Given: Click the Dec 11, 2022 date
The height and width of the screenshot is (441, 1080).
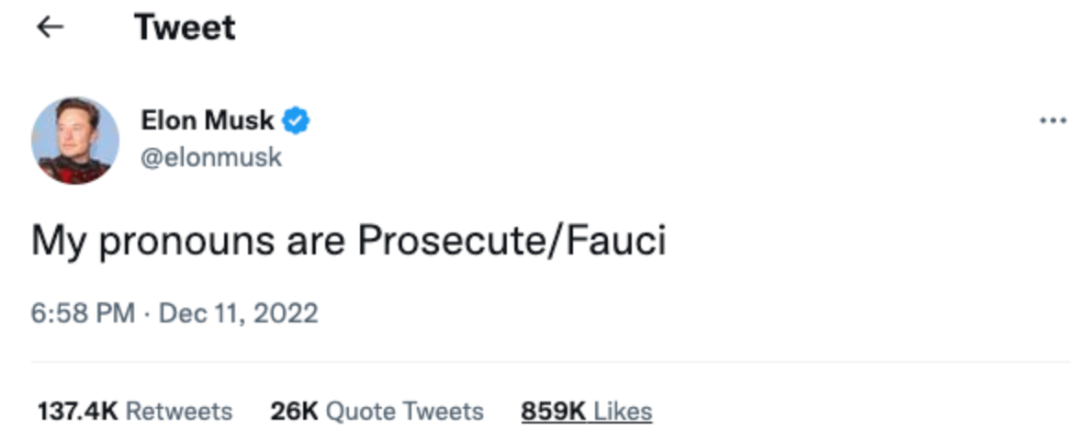Looking at the screenshot, I should click(238, 314).
